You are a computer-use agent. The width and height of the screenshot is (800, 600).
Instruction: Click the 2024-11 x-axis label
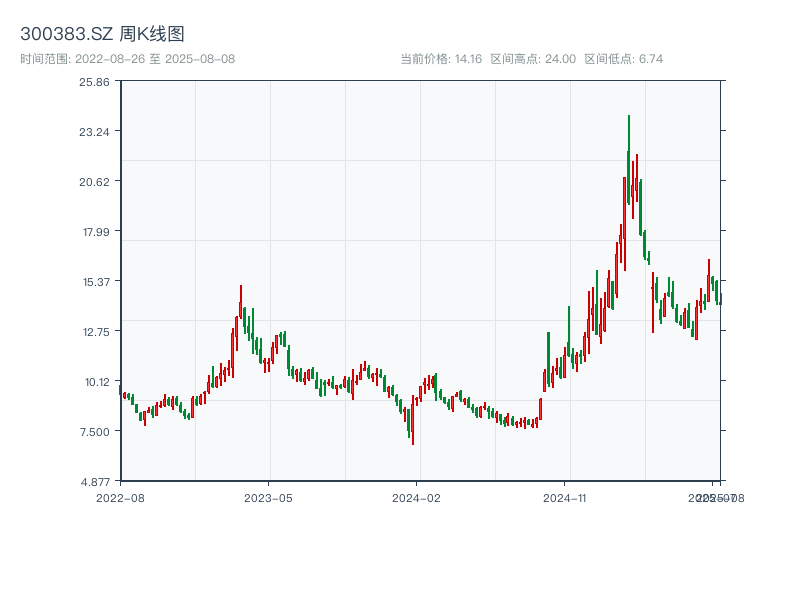coord(564,498)
